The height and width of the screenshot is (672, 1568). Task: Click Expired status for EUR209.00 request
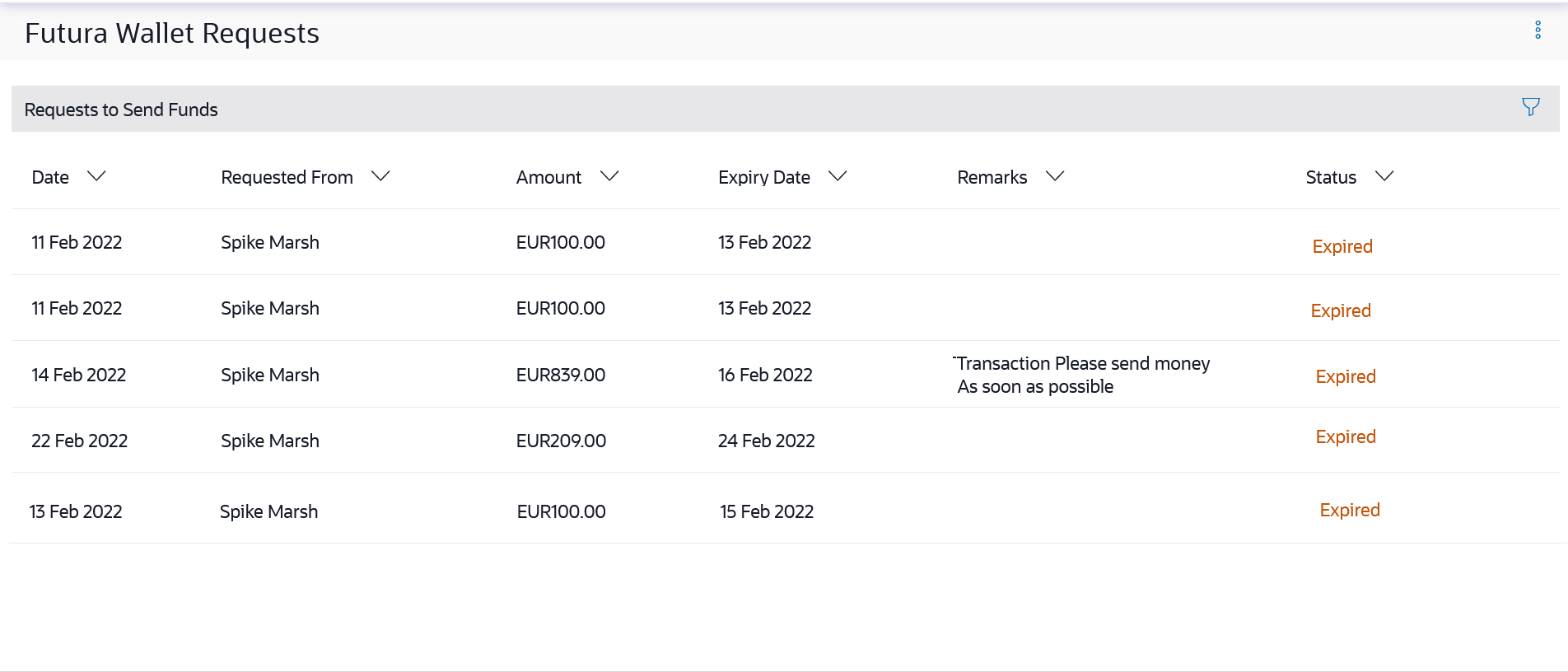[1345, 436]
